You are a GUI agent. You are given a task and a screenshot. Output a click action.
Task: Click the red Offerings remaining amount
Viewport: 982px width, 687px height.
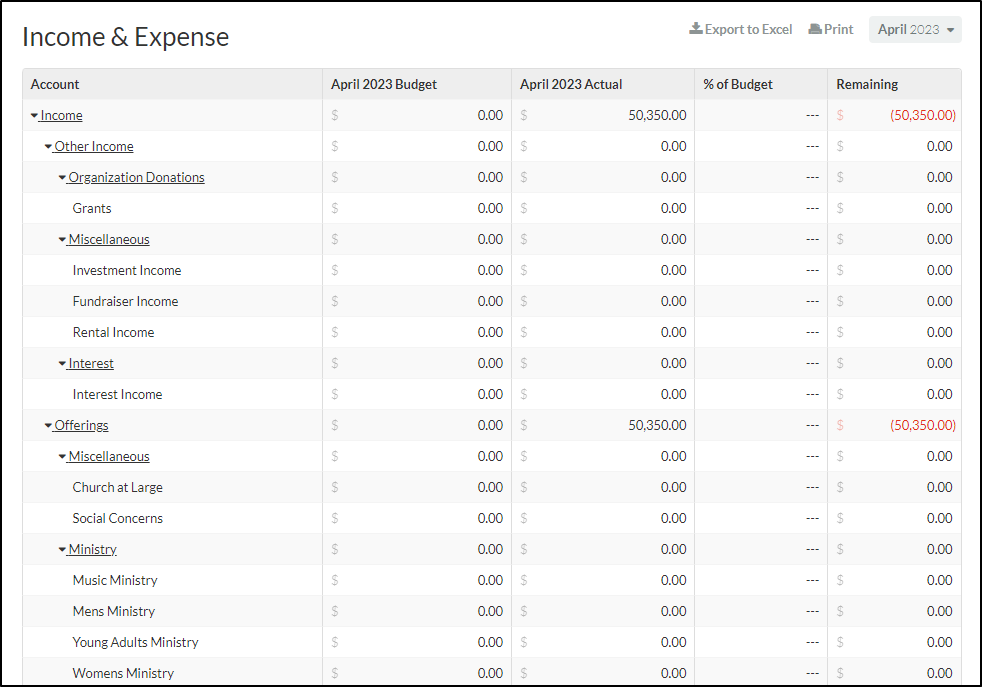click(x=923, y=425)
